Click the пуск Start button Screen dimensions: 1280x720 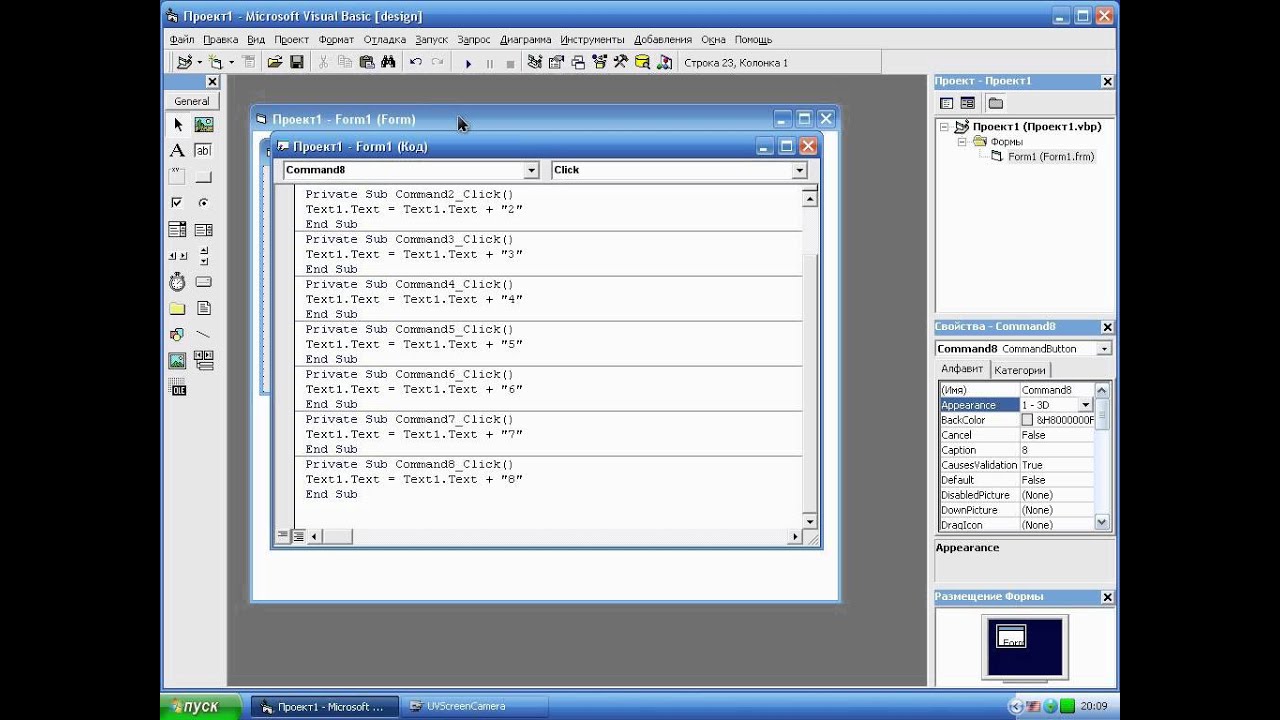point(201,706)
